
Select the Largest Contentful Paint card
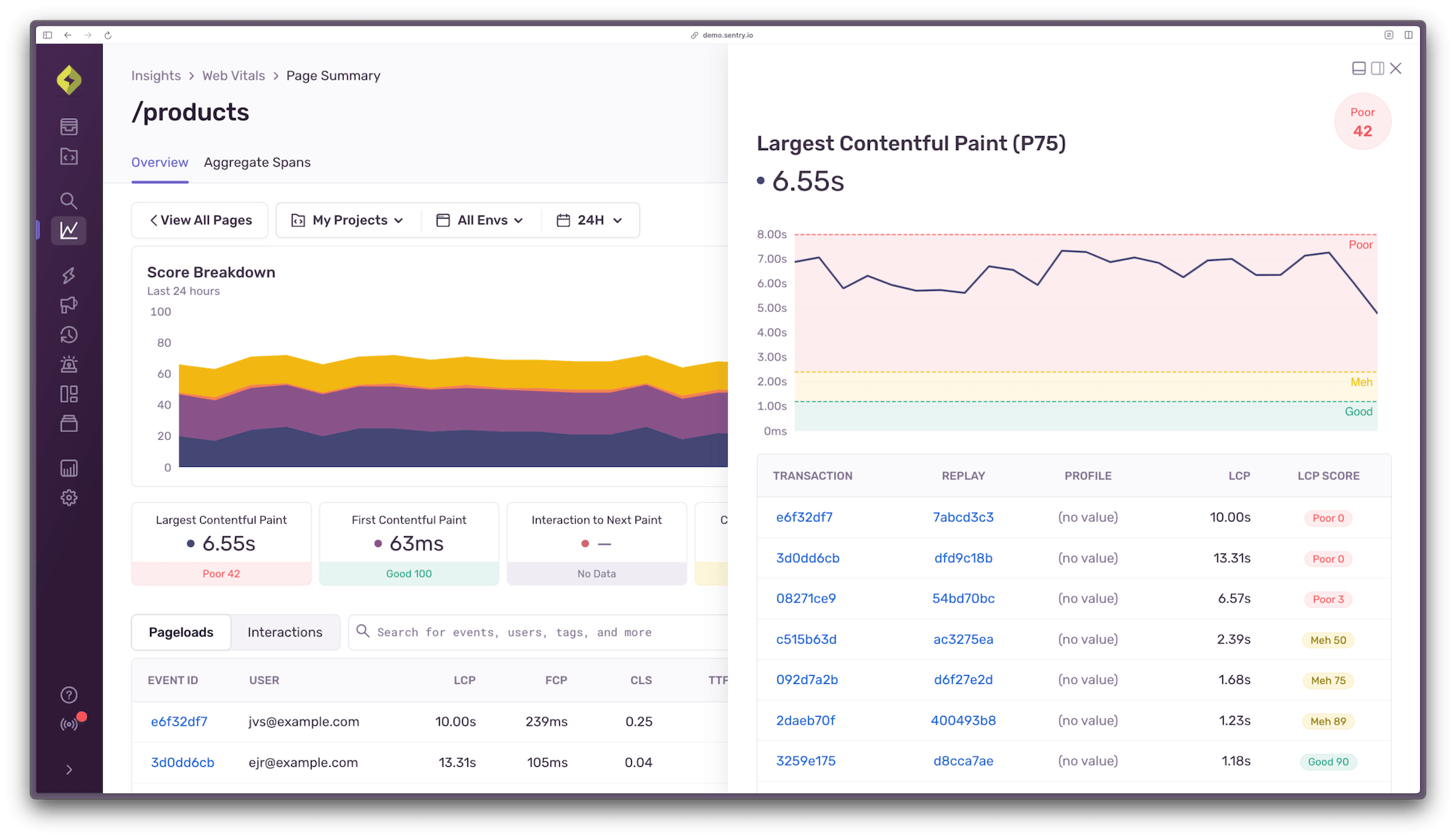click(221, 544)
